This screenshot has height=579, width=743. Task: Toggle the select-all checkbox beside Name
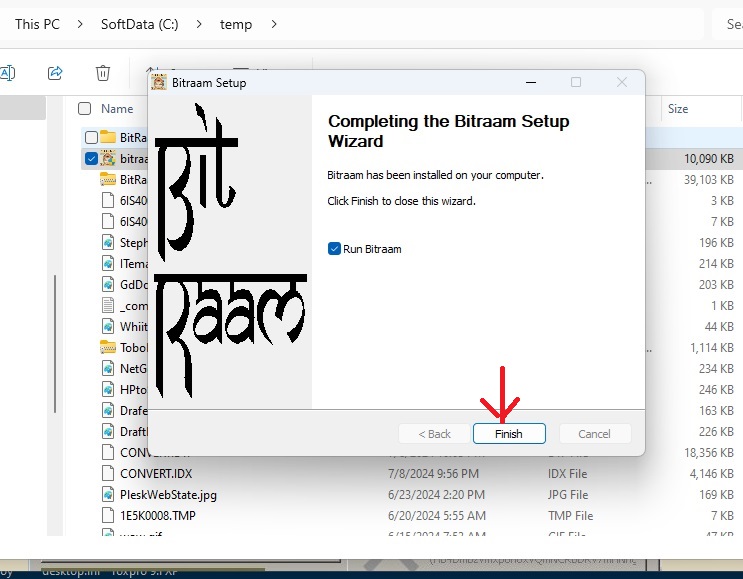[x=84, y=109]
